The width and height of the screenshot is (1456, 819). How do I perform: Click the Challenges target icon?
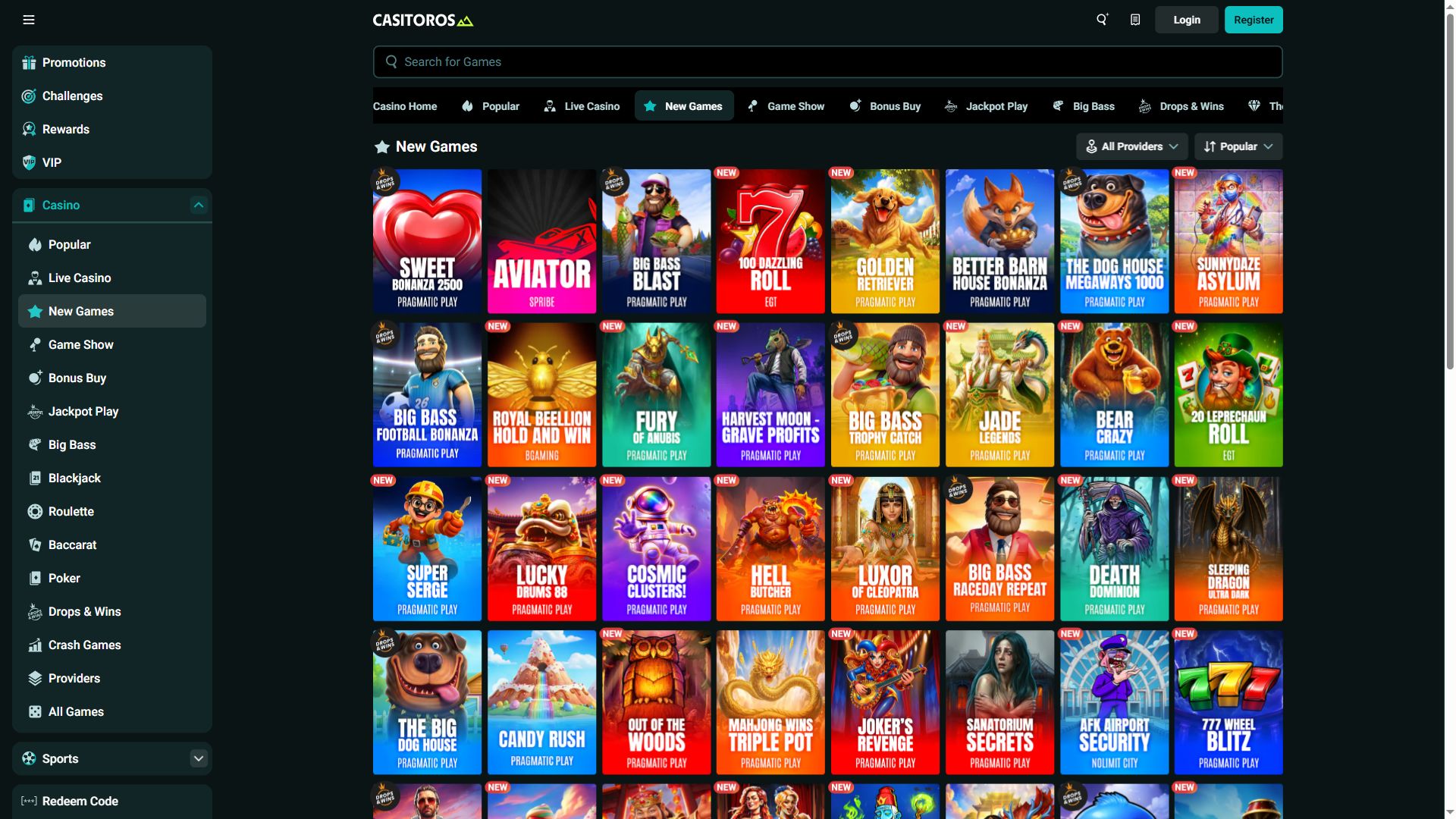[29, 96]
